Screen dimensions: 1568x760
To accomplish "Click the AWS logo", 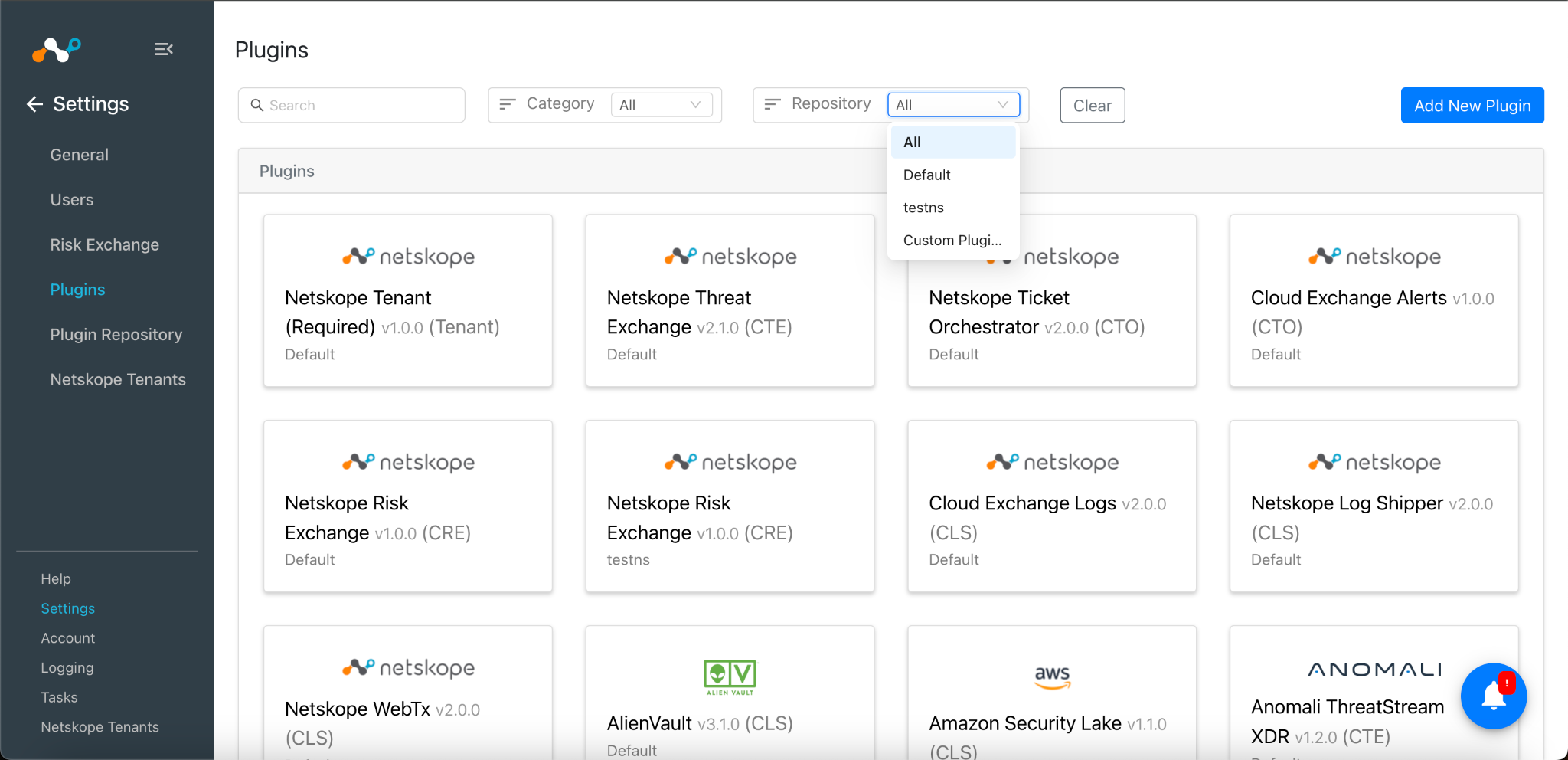I will pyautogui.click(x=1052, y=677).
